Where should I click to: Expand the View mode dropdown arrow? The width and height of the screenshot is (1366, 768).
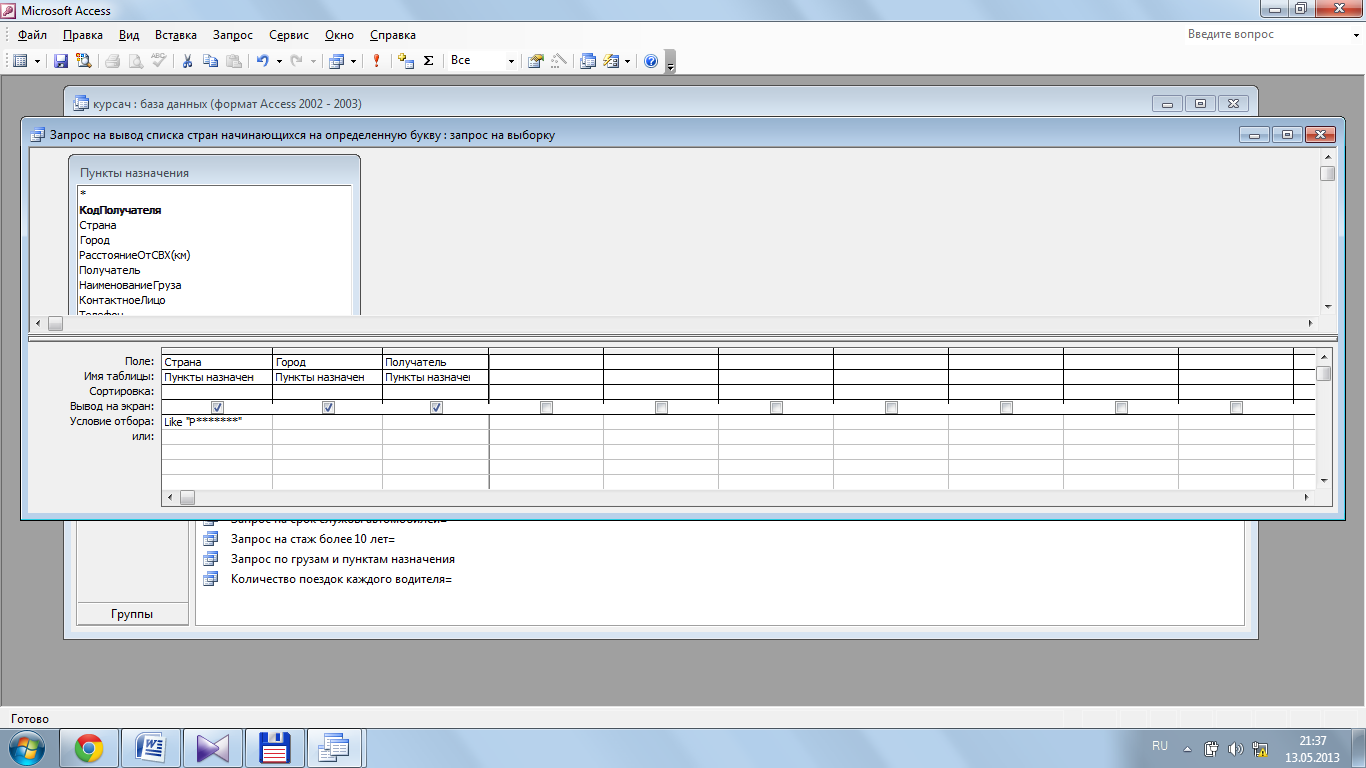(37, 61)
